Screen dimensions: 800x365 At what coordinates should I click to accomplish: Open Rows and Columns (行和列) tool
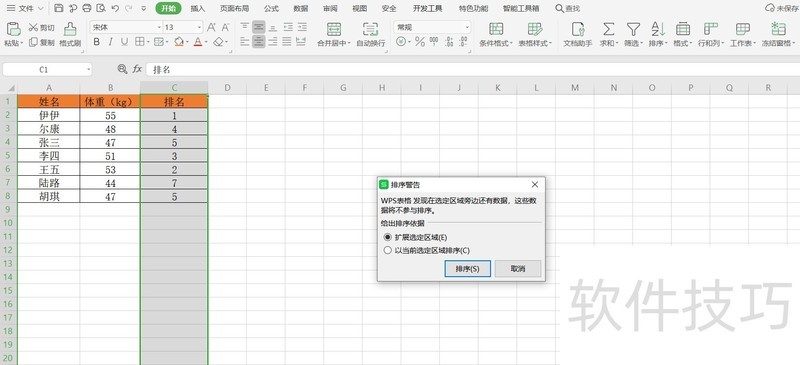(710, 35)
